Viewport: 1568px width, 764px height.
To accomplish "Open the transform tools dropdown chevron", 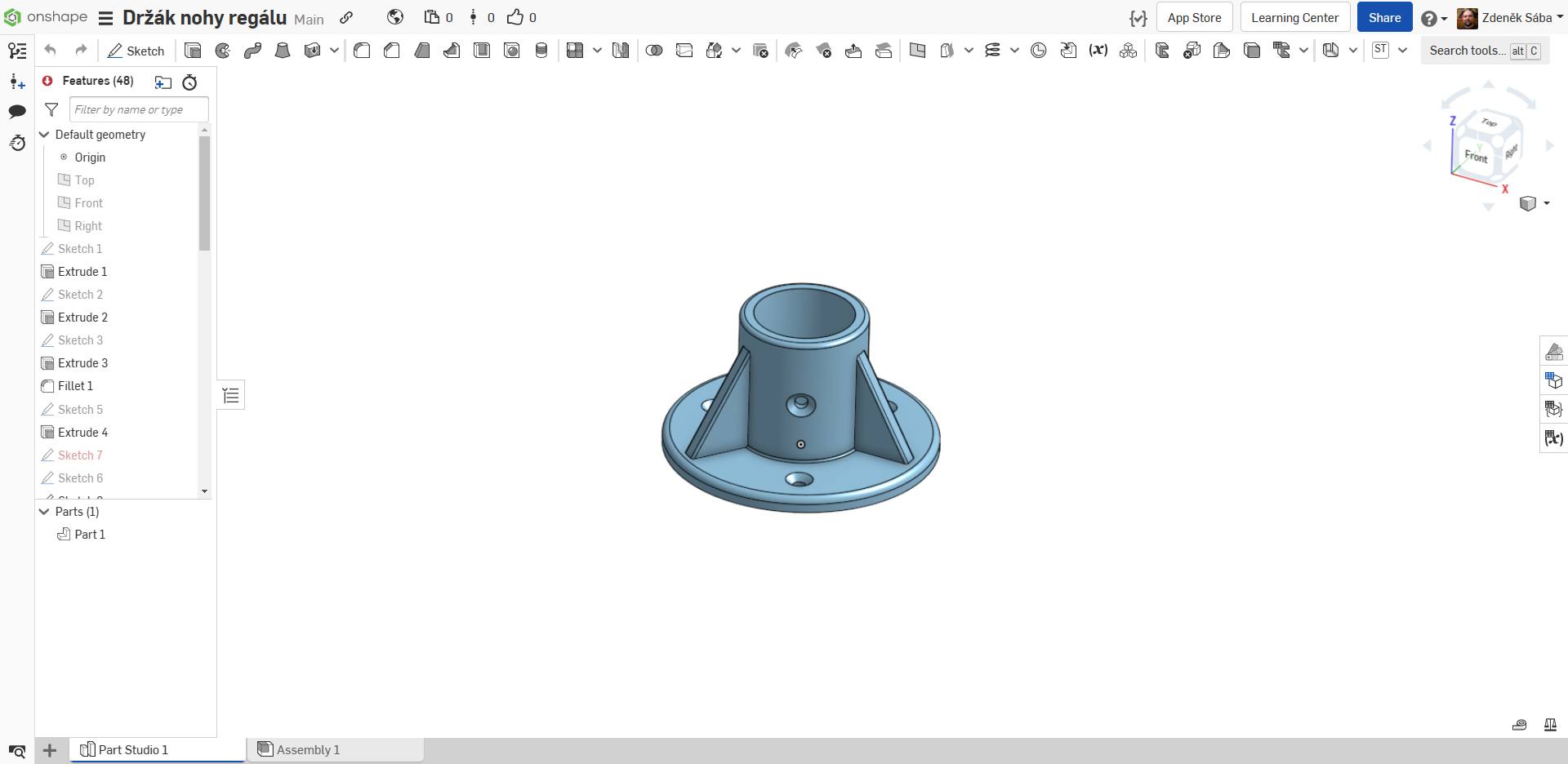I will (736, 51).
